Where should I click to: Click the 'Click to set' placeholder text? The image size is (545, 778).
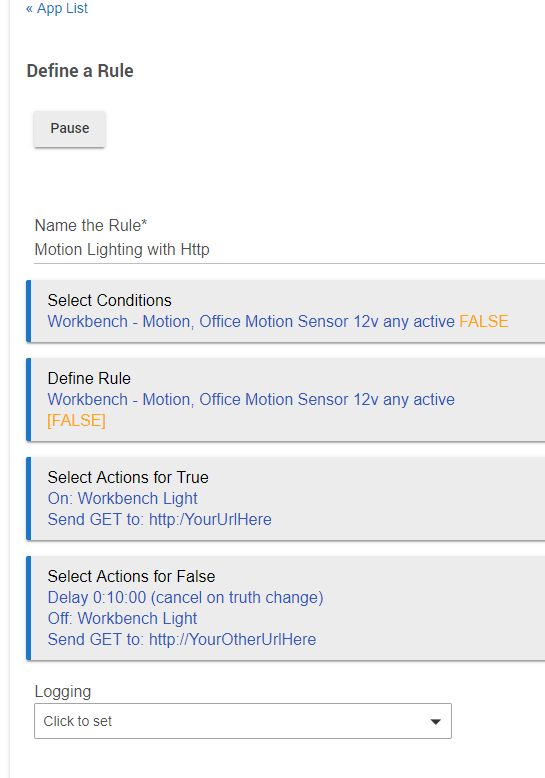coord(78,721)
